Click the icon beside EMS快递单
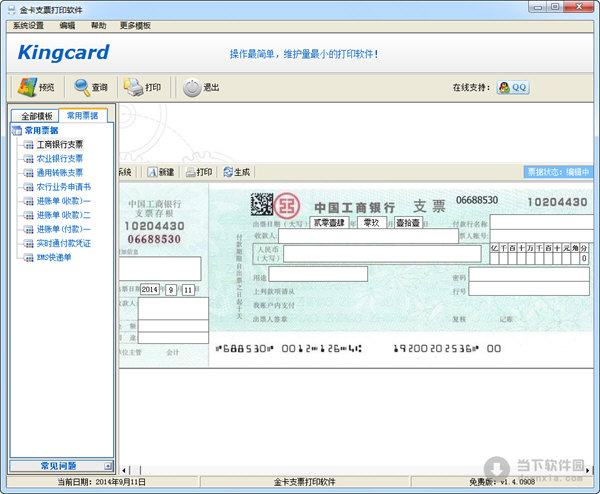Viewport: 600px width, 494px height. 29,258
